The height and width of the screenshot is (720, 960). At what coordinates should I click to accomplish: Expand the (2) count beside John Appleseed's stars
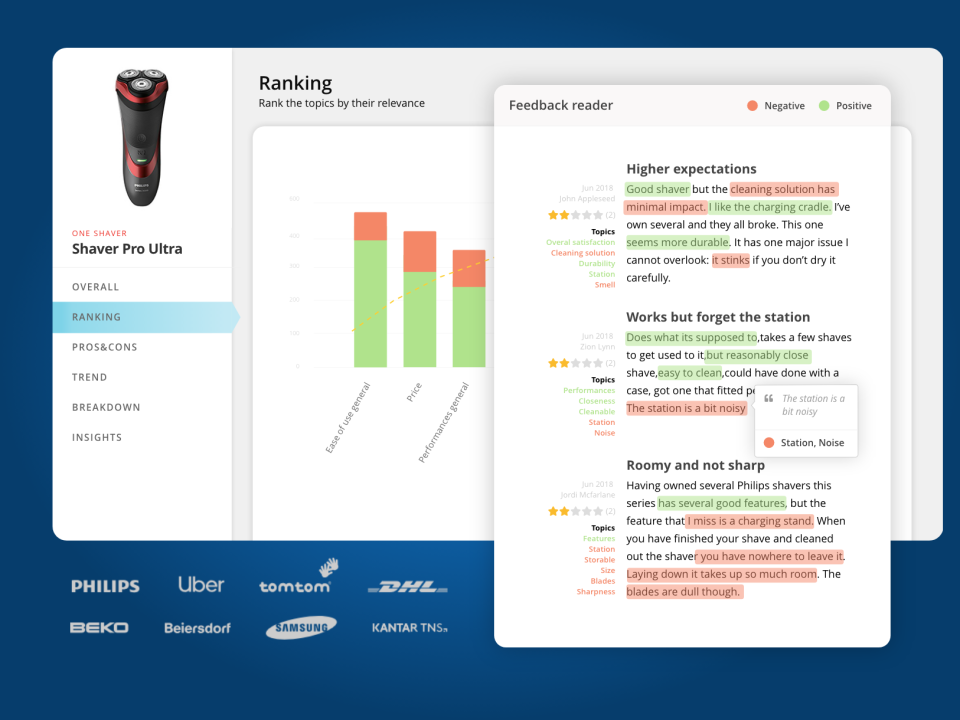pyautogui.click(x=608, y=214)
